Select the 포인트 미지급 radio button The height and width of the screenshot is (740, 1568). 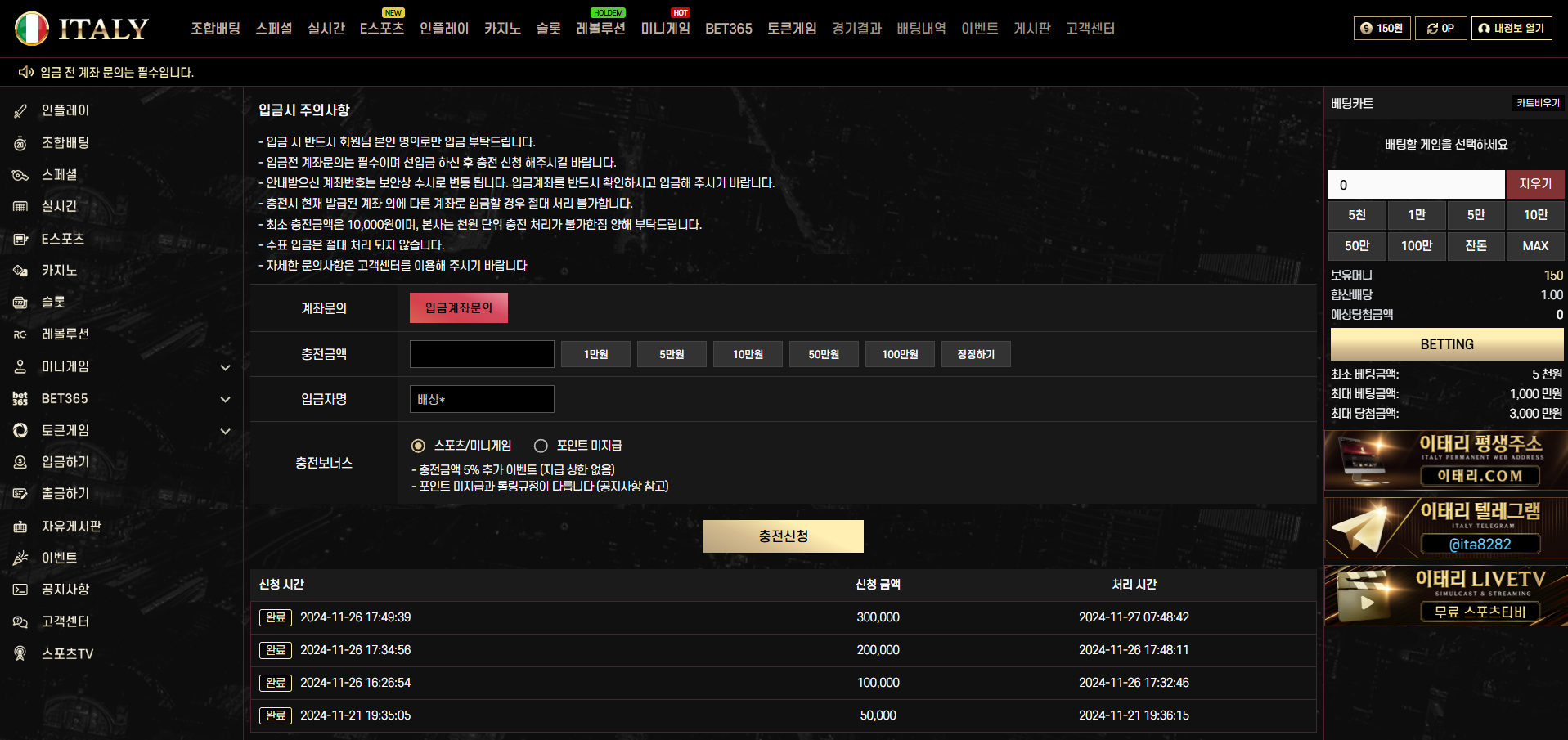[x=541, y=446]
